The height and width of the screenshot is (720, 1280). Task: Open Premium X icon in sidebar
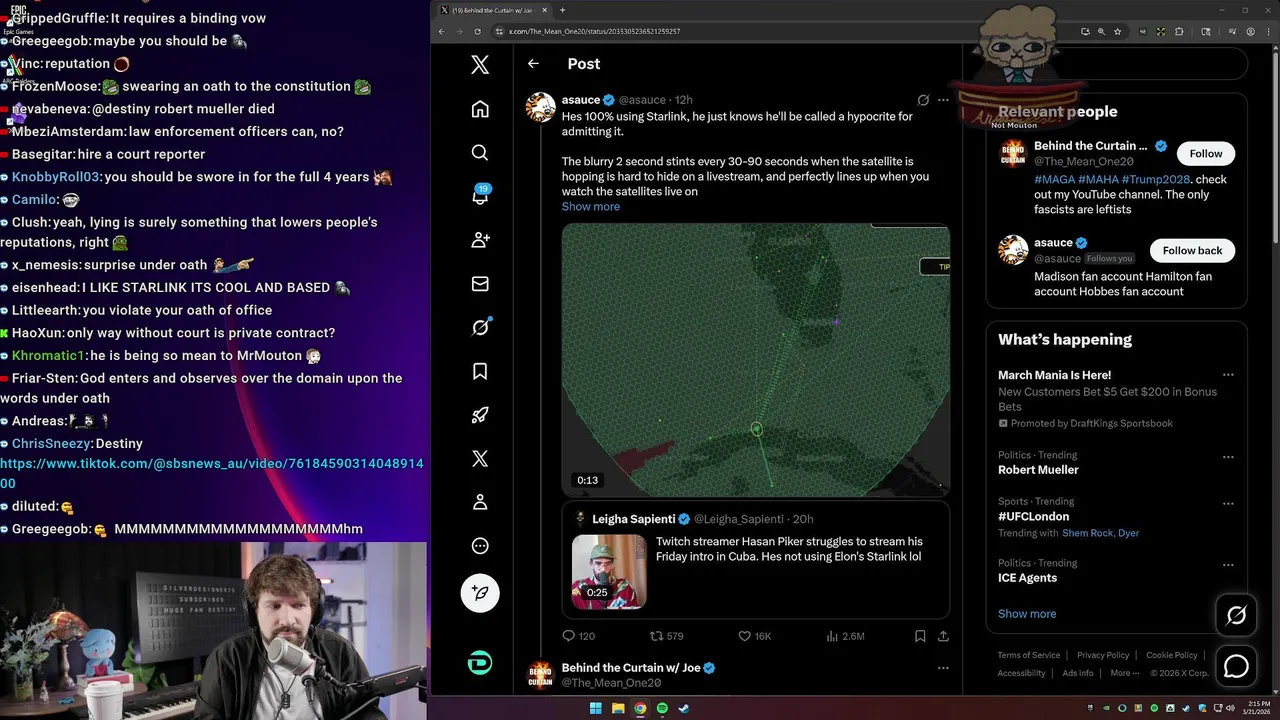point(480,459)
